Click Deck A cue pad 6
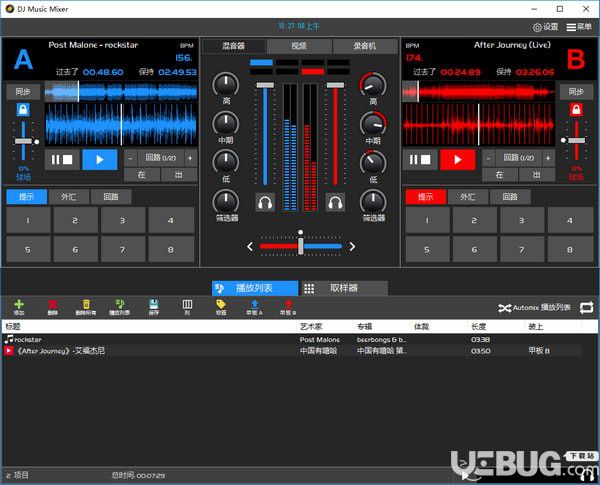600x485 pixels. click(x=75, y=250)
